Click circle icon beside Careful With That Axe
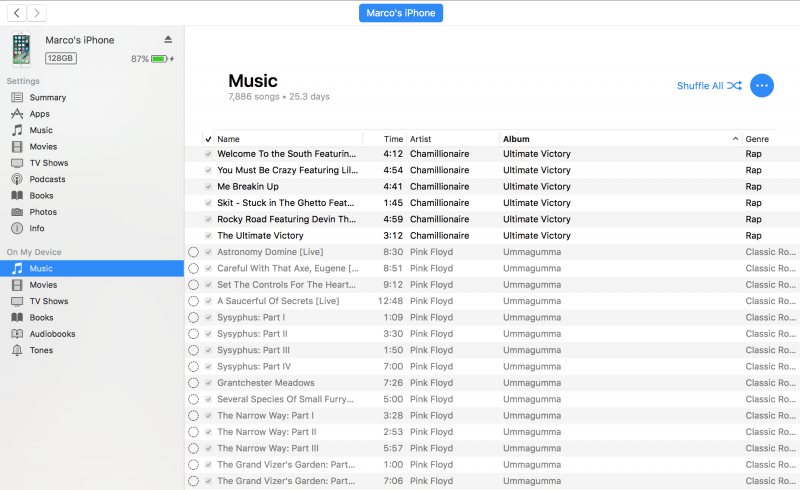This screenshot has width=800, height=490. point(193,268)
